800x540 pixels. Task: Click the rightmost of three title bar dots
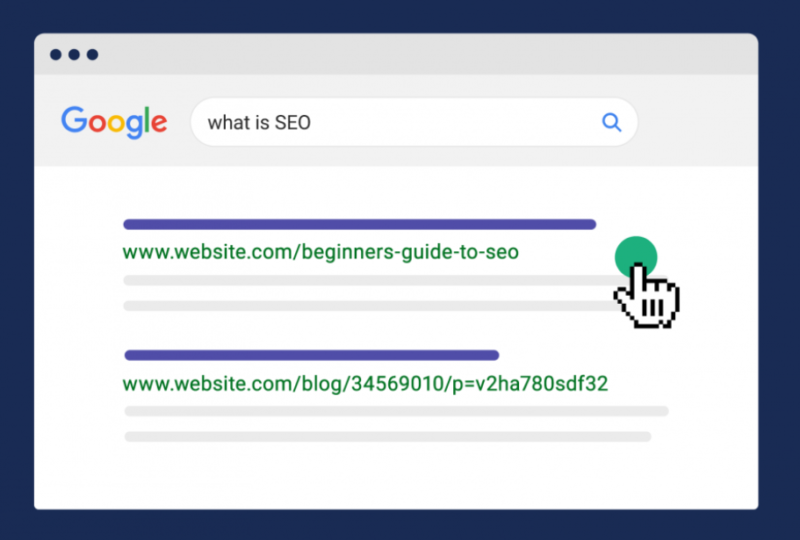pos(92,55)
